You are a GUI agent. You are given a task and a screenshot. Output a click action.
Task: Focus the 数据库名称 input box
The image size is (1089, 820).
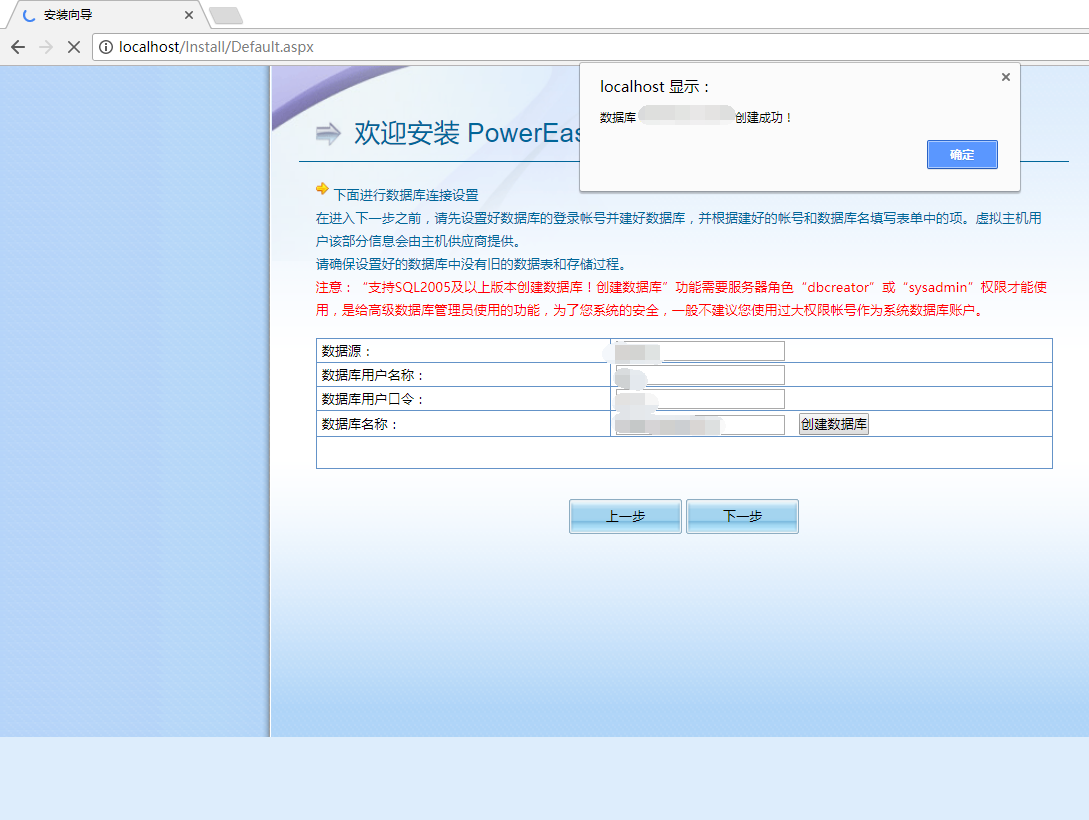(x=700, y=425)
